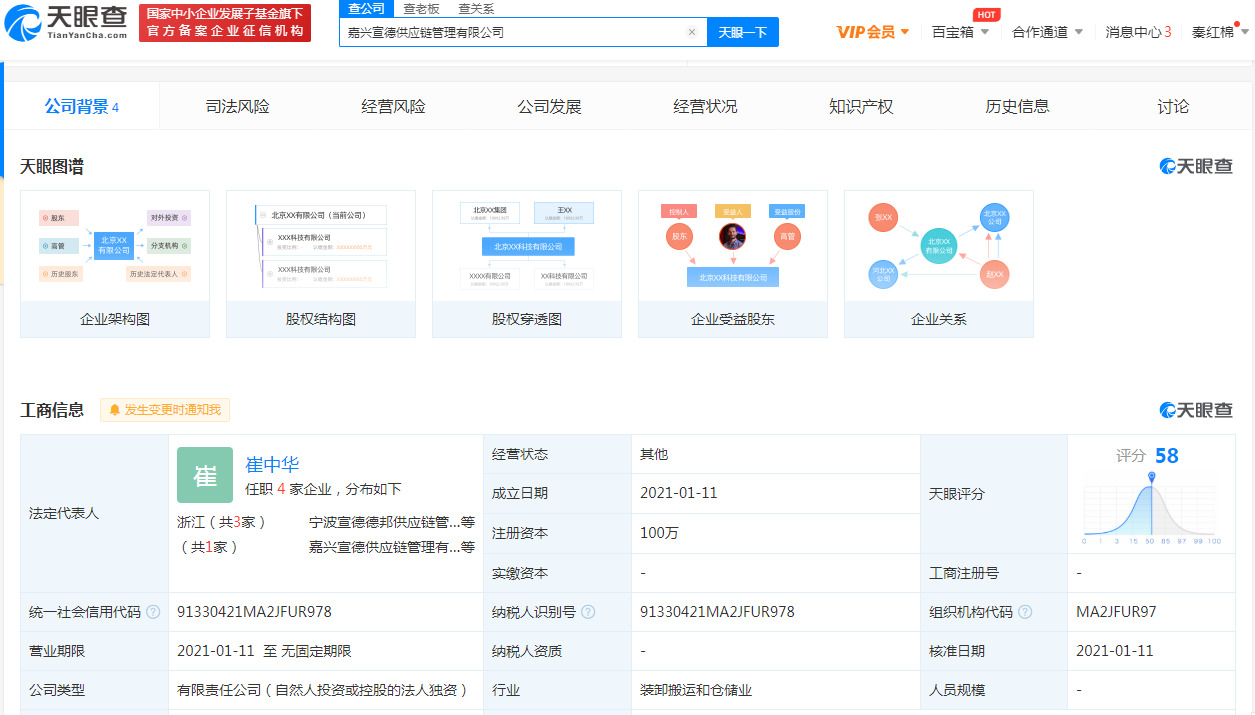Select the 注册资本 value 100万
This screenshot has height=715, width=1255.
click(659, 533)
